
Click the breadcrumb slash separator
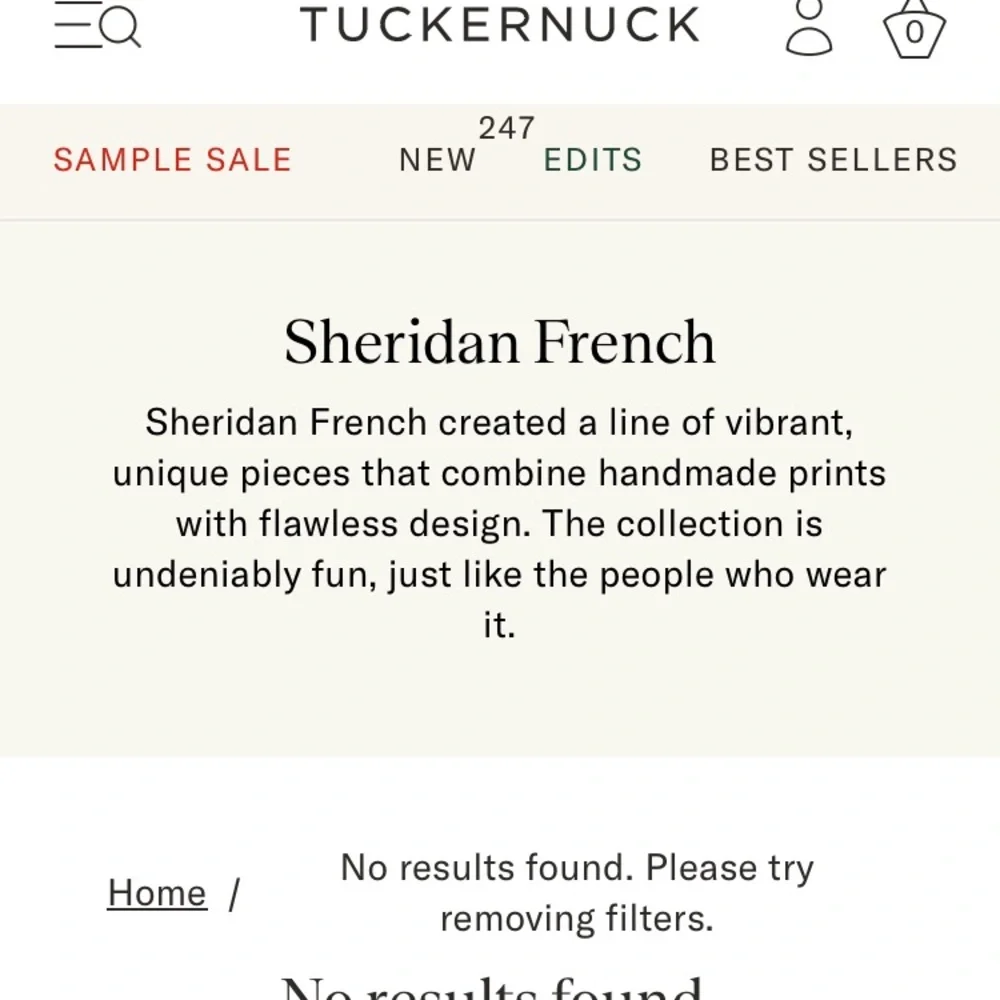coord(233,892)
